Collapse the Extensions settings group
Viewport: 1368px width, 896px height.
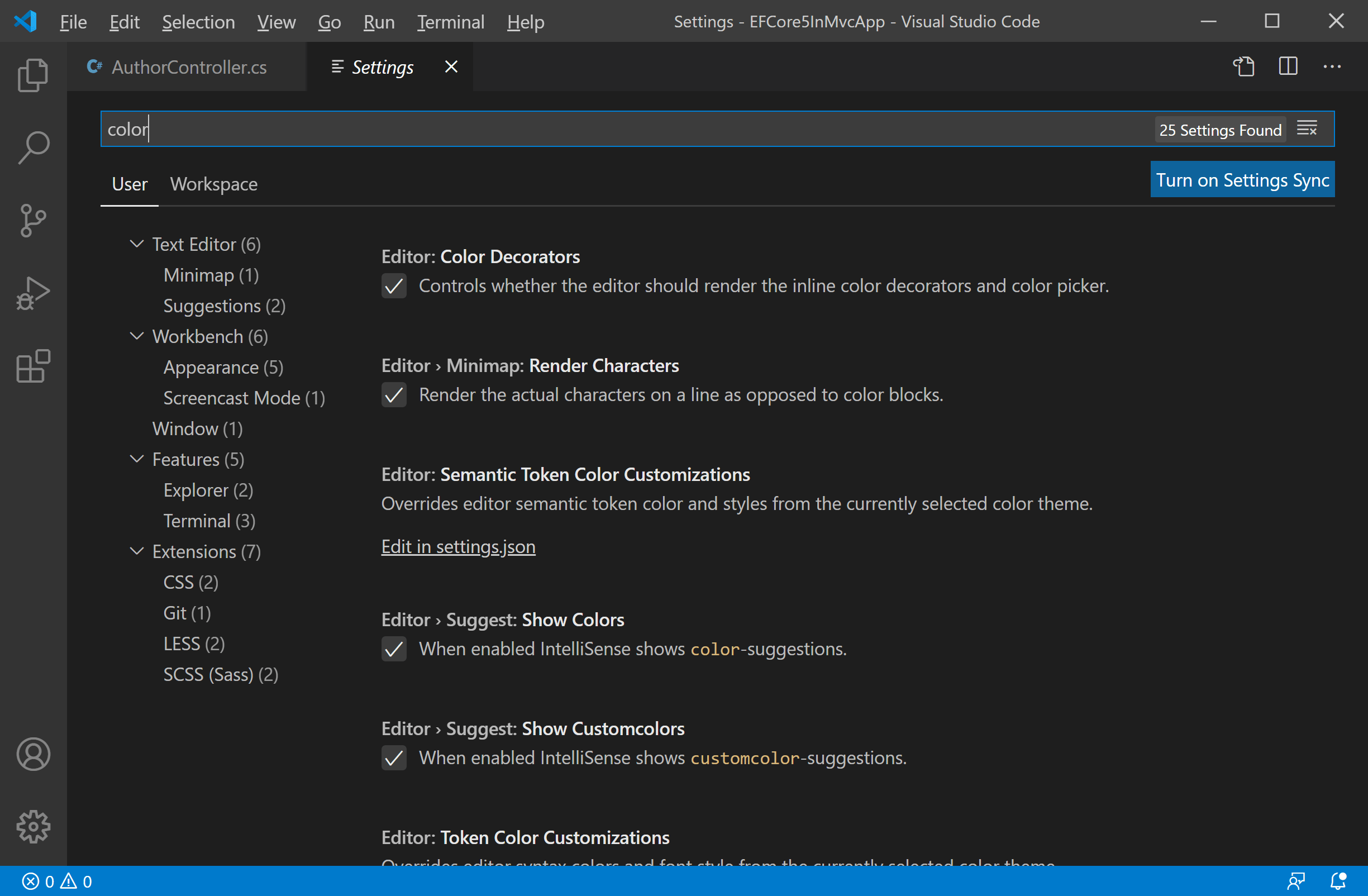click(x=136, y=551)
